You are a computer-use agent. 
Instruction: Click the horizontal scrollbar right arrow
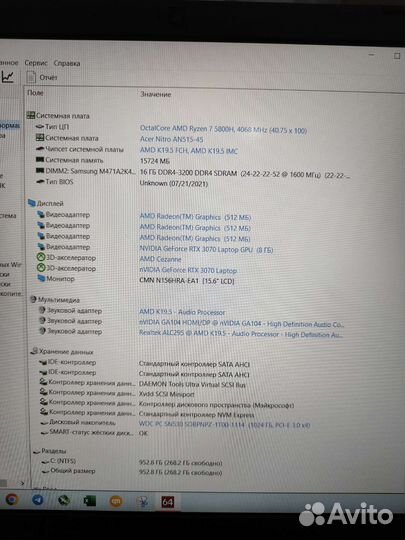coord(22,483)
